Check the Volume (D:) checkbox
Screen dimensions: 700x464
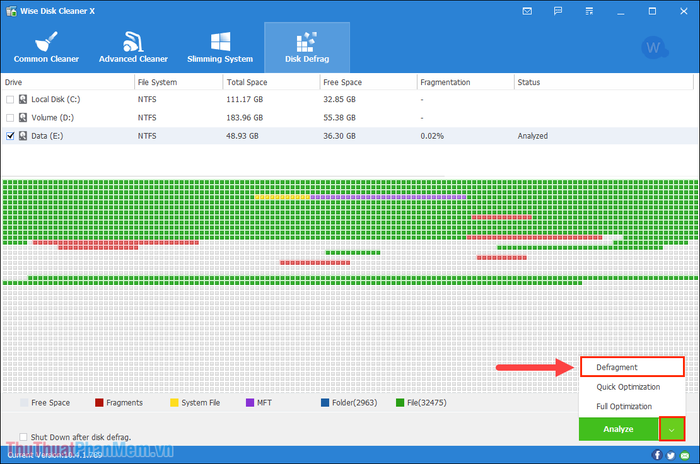[10, 118]
